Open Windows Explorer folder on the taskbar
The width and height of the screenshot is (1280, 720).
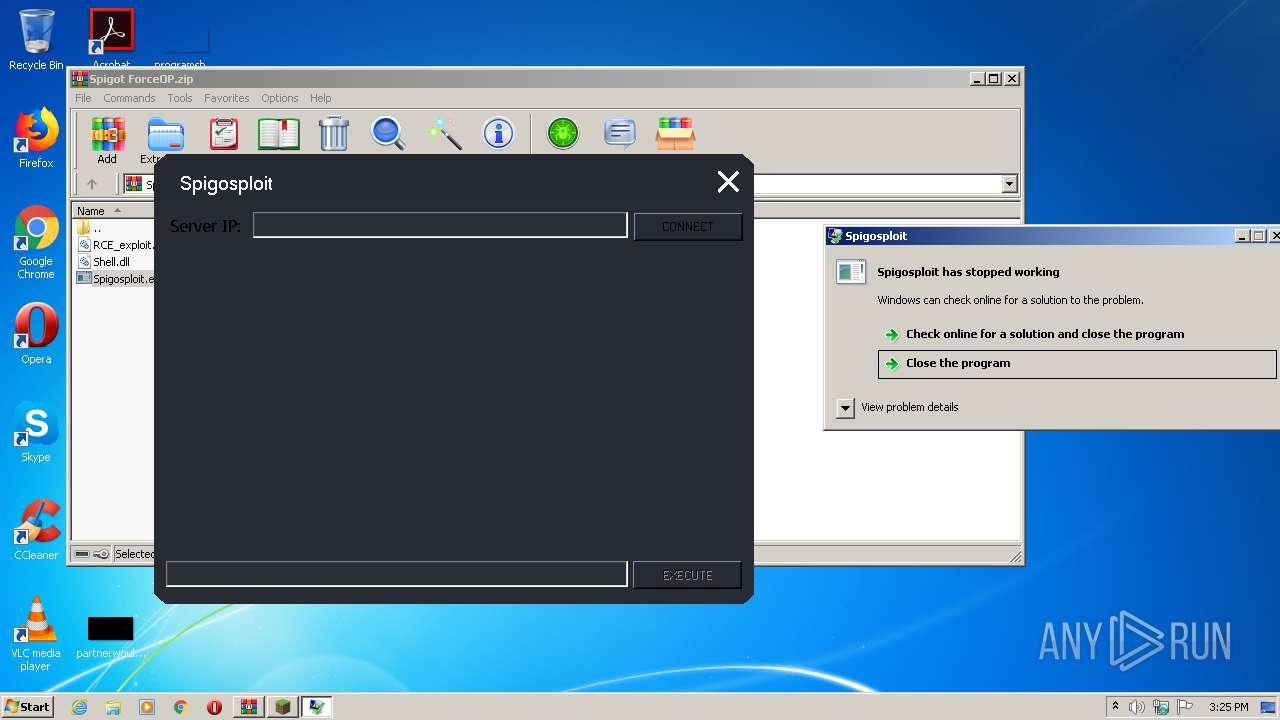113,707
